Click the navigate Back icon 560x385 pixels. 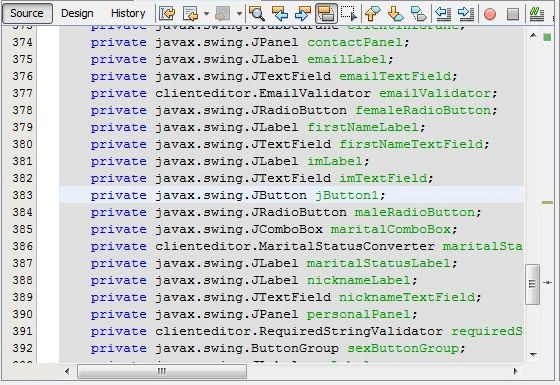[x=190, y=14]
